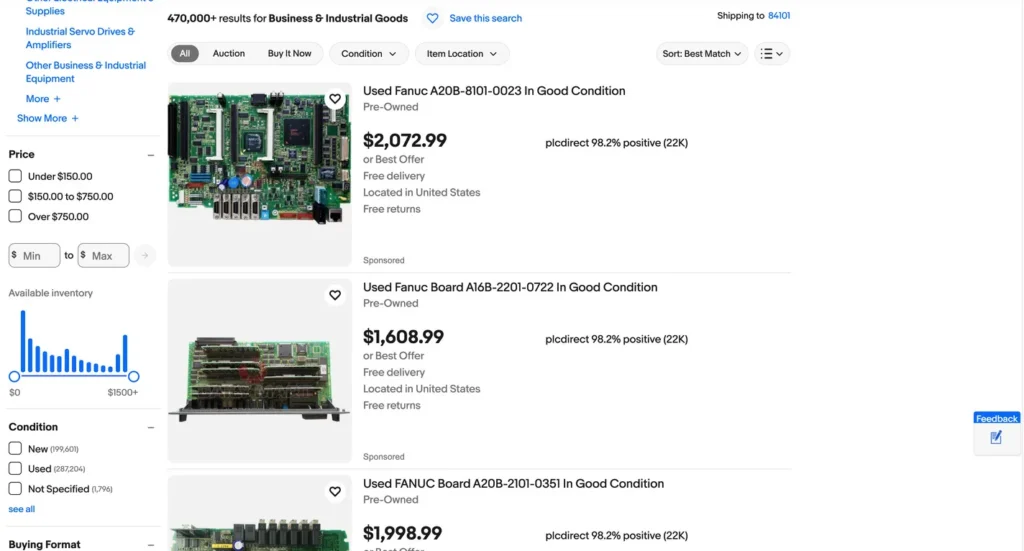Screen dimensions: 1024x551
Task: Click plus icon beside Show More
Action: click(x=75, y=118)
